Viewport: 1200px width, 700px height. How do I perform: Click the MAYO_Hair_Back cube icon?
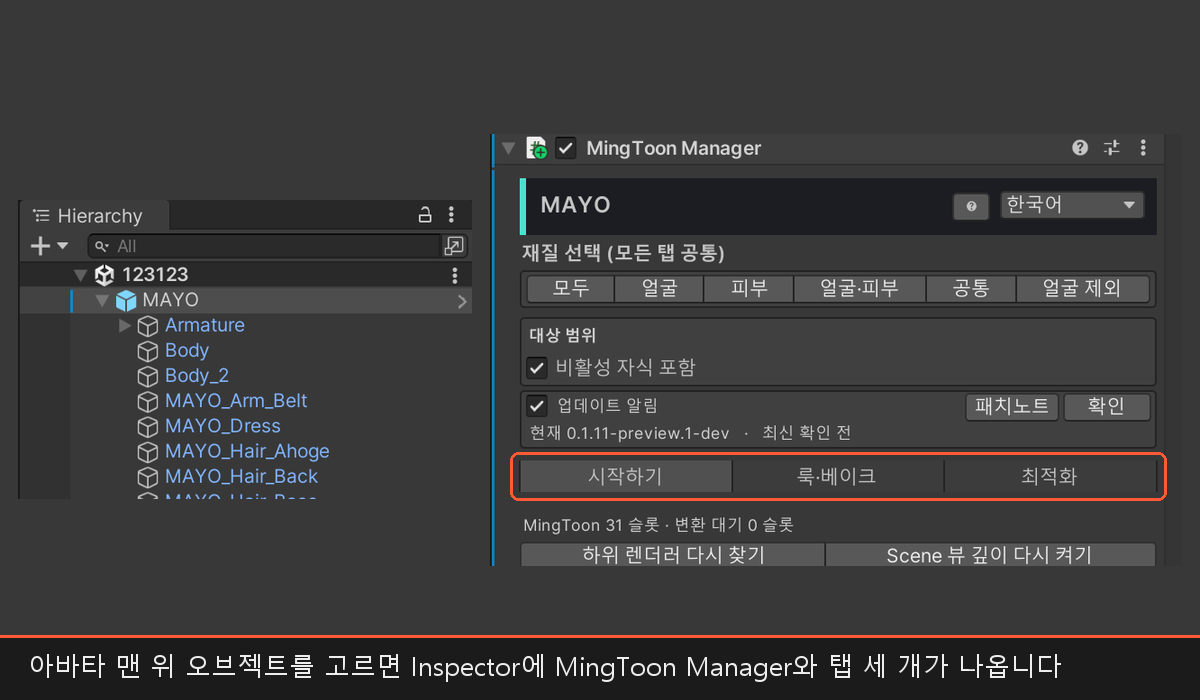pos(148,477)
